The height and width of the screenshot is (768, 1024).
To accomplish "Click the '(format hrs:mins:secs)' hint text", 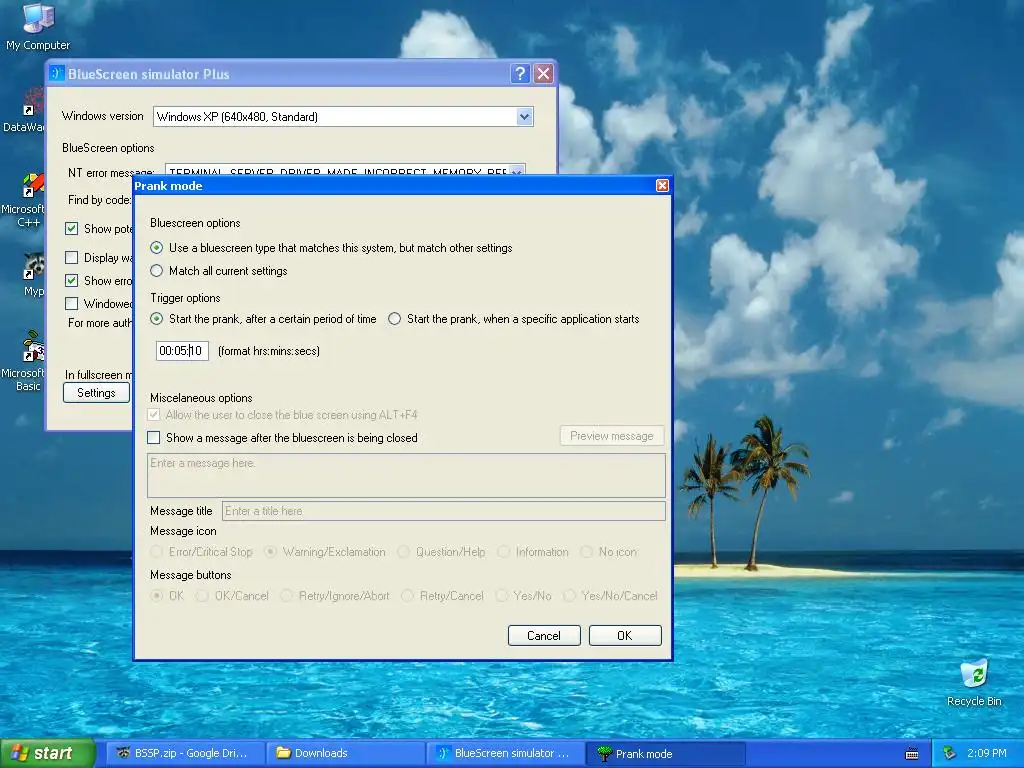I will point(269,351).
